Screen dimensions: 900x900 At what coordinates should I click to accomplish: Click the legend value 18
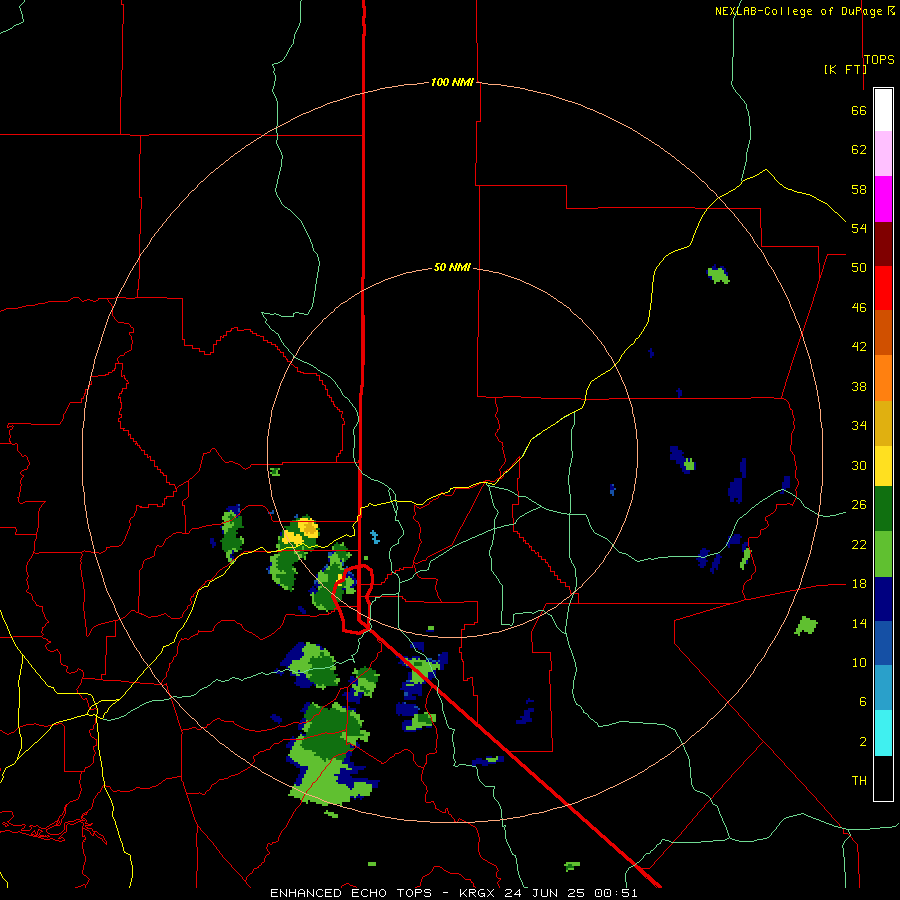(x=859, y=584)
